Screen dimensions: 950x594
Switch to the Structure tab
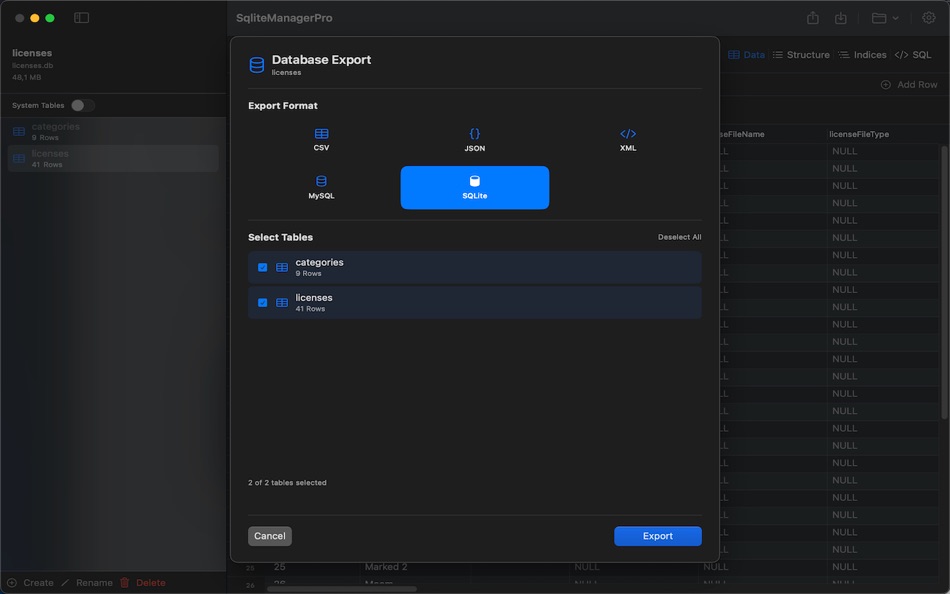(x=808, y=54)
